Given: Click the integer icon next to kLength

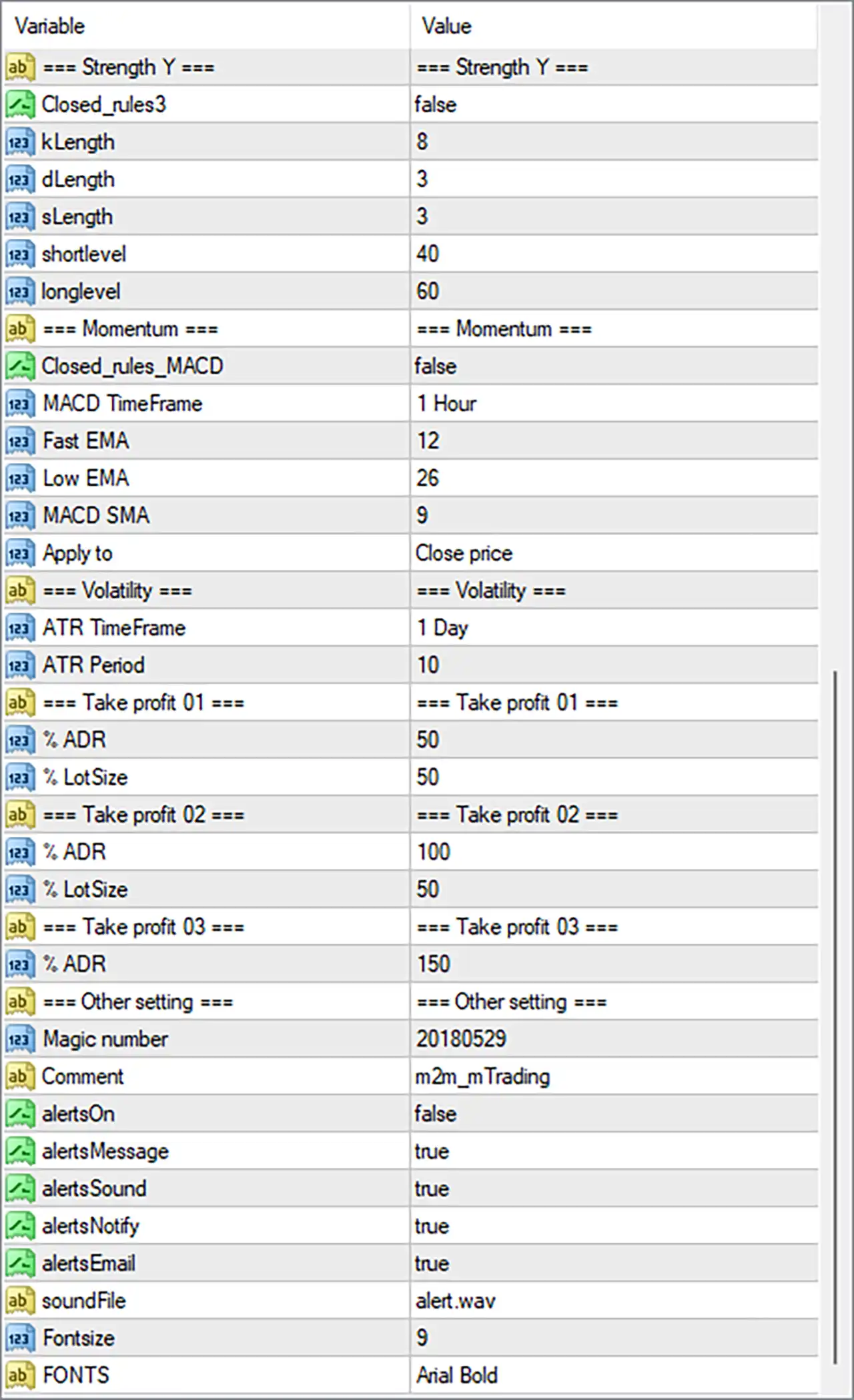Looking at the screenshot, I should 20,142.
